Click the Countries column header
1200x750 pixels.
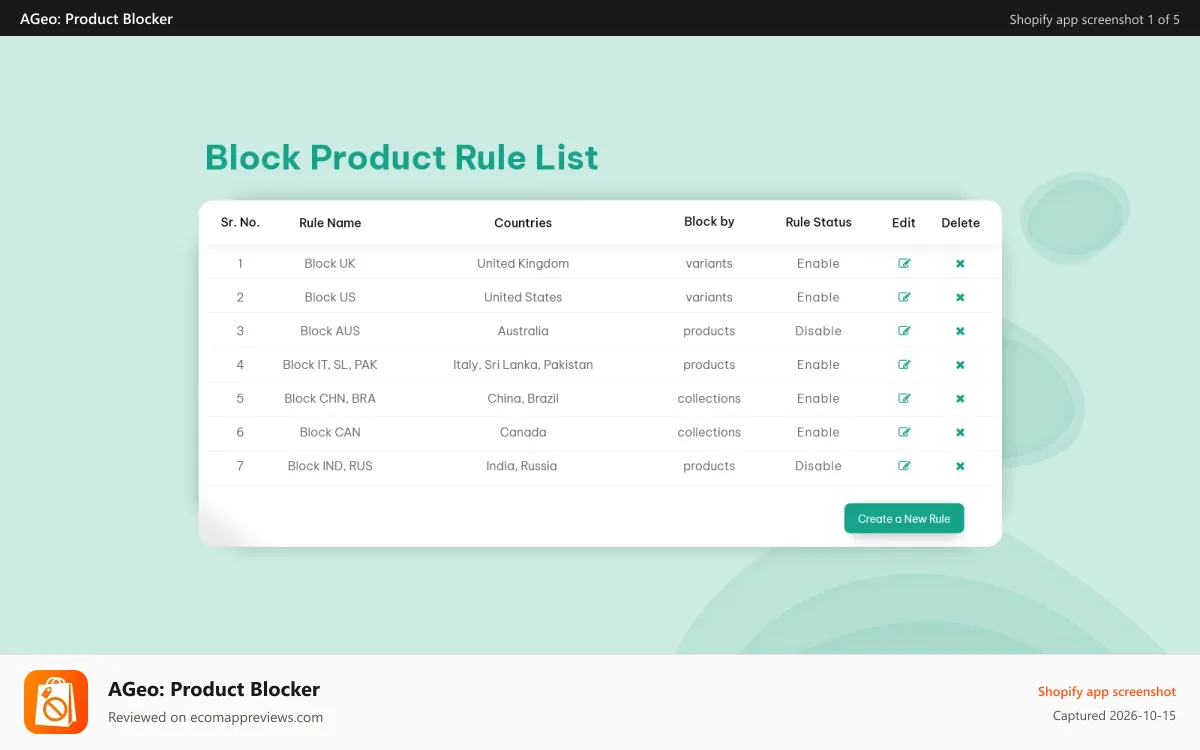(x=523, y=223)
